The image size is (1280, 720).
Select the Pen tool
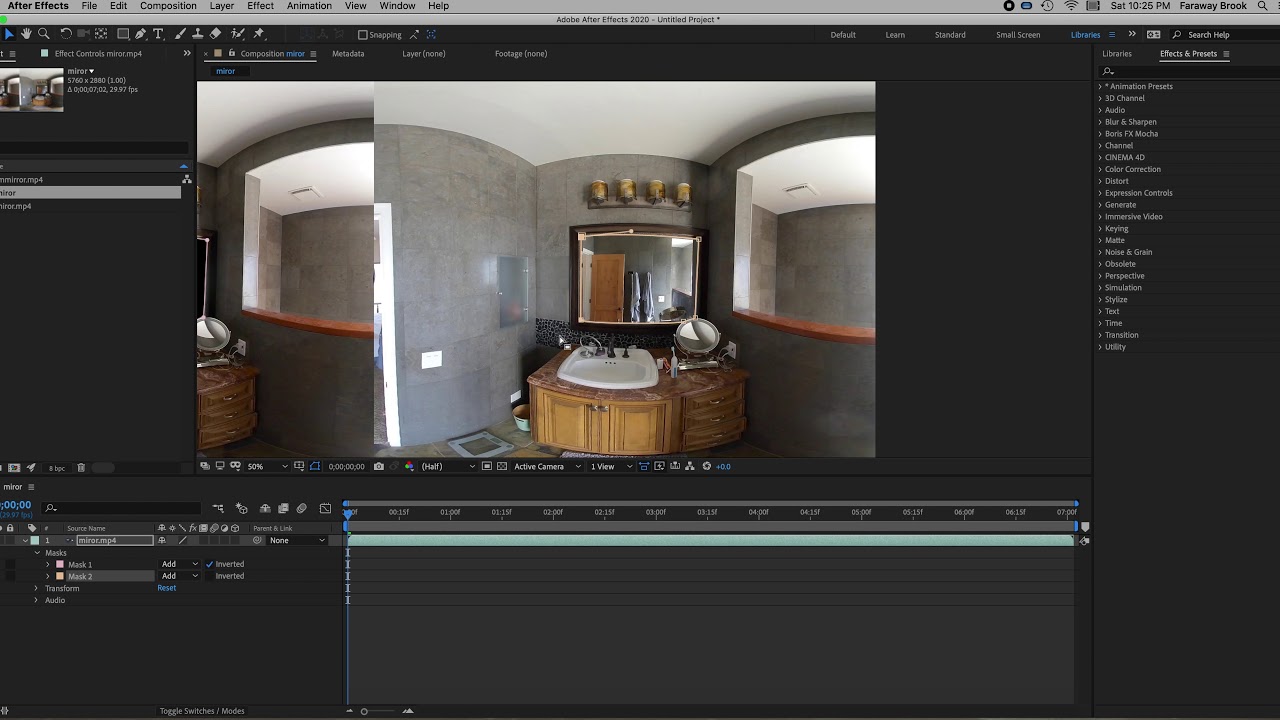(x=141, y=34)
